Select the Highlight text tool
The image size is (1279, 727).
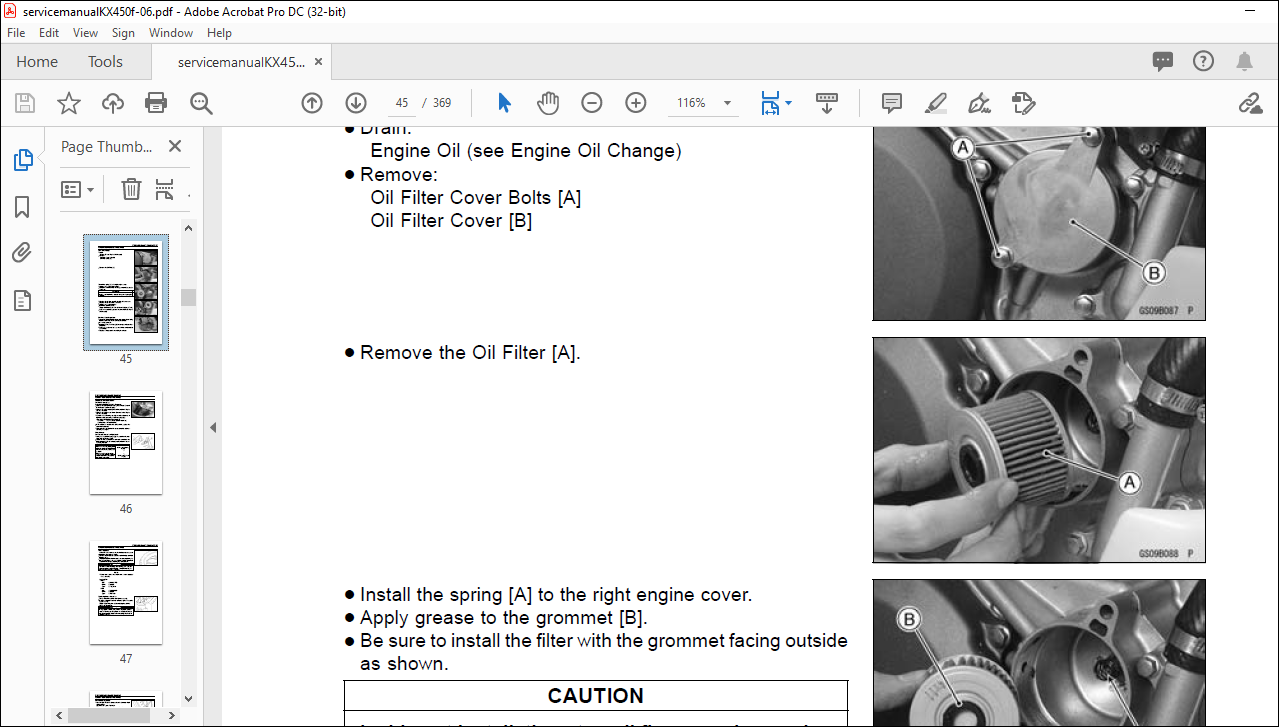pyautogui.click(x=936, y=103)
